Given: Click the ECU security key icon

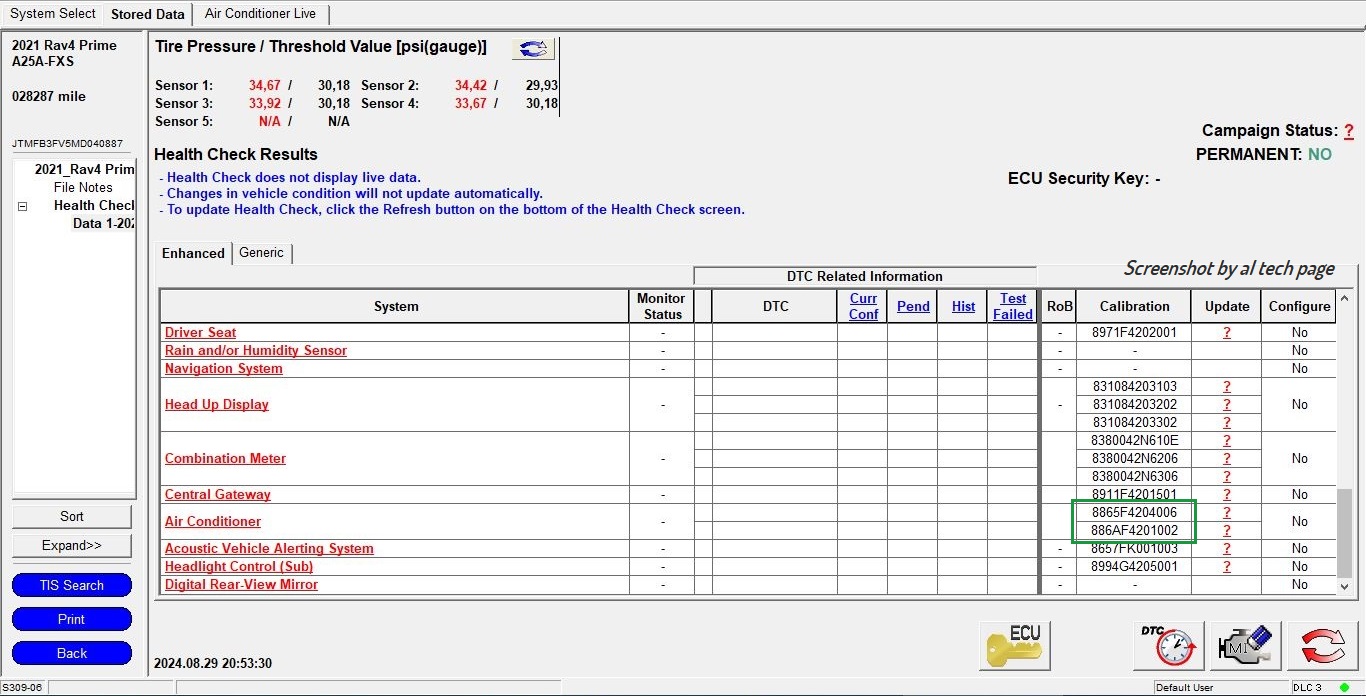Looking at the screenshot, I should (1014, 645).
